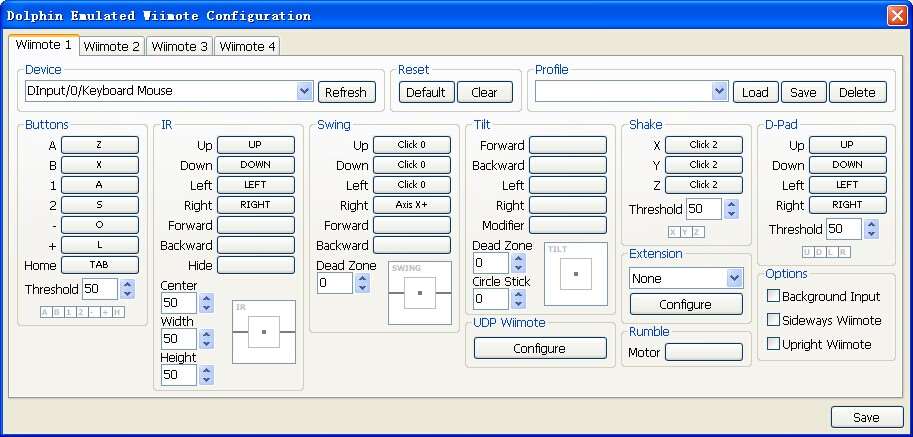
Task: Load the selected profile
Action: 755,92
